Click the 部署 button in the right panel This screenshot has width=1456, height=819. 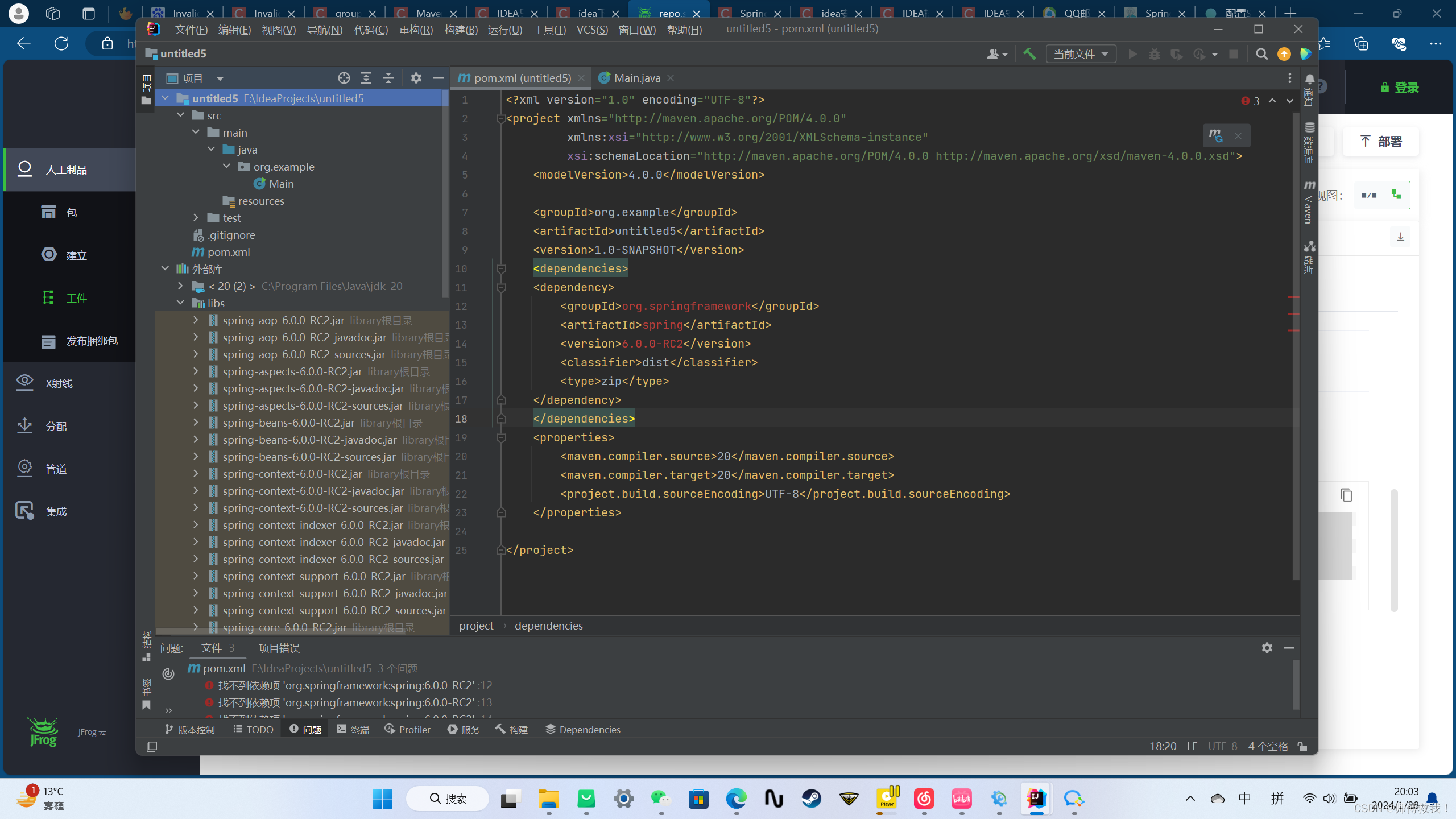tap(1380, 142)
